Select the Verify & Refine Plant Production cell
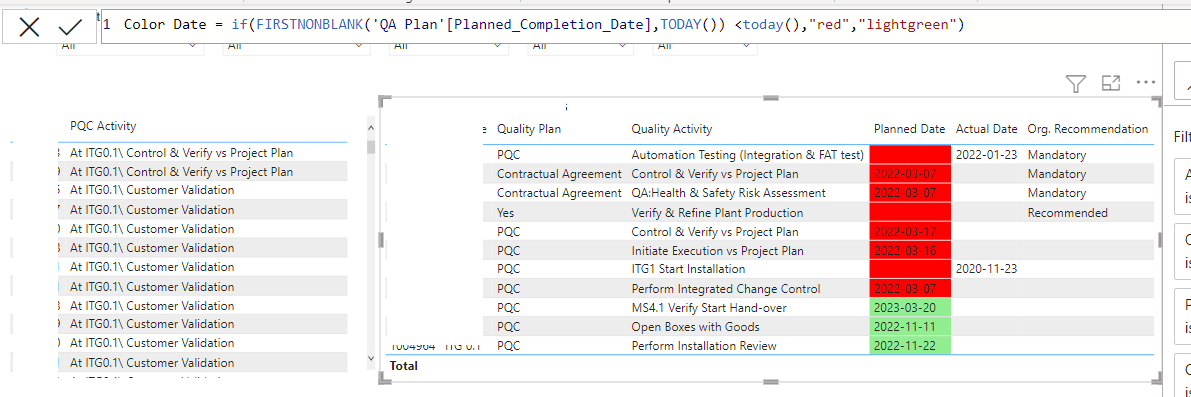1191x397 pixels. (717, 213)
